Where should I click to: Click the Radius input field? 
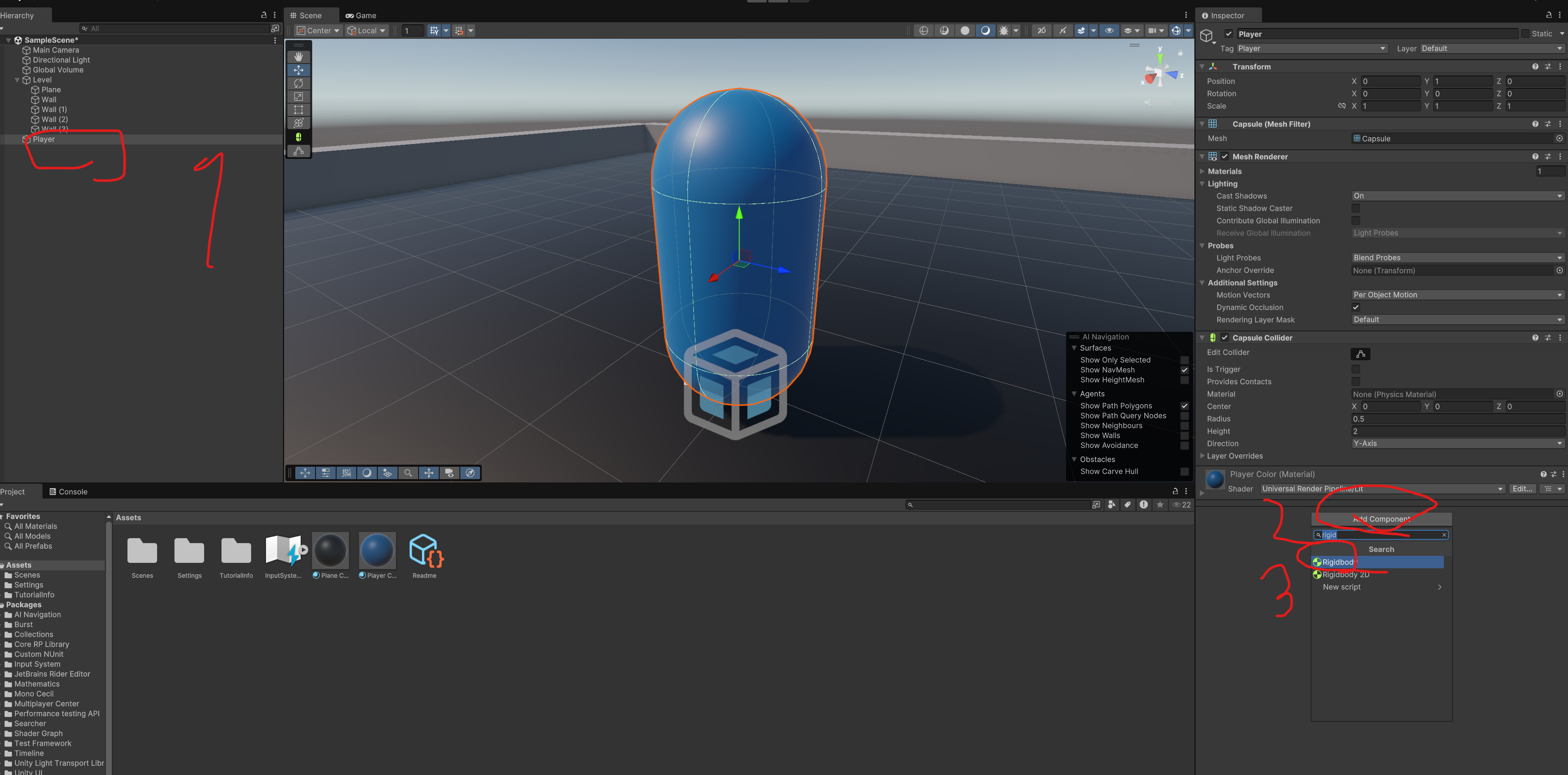click(1457, 419)
